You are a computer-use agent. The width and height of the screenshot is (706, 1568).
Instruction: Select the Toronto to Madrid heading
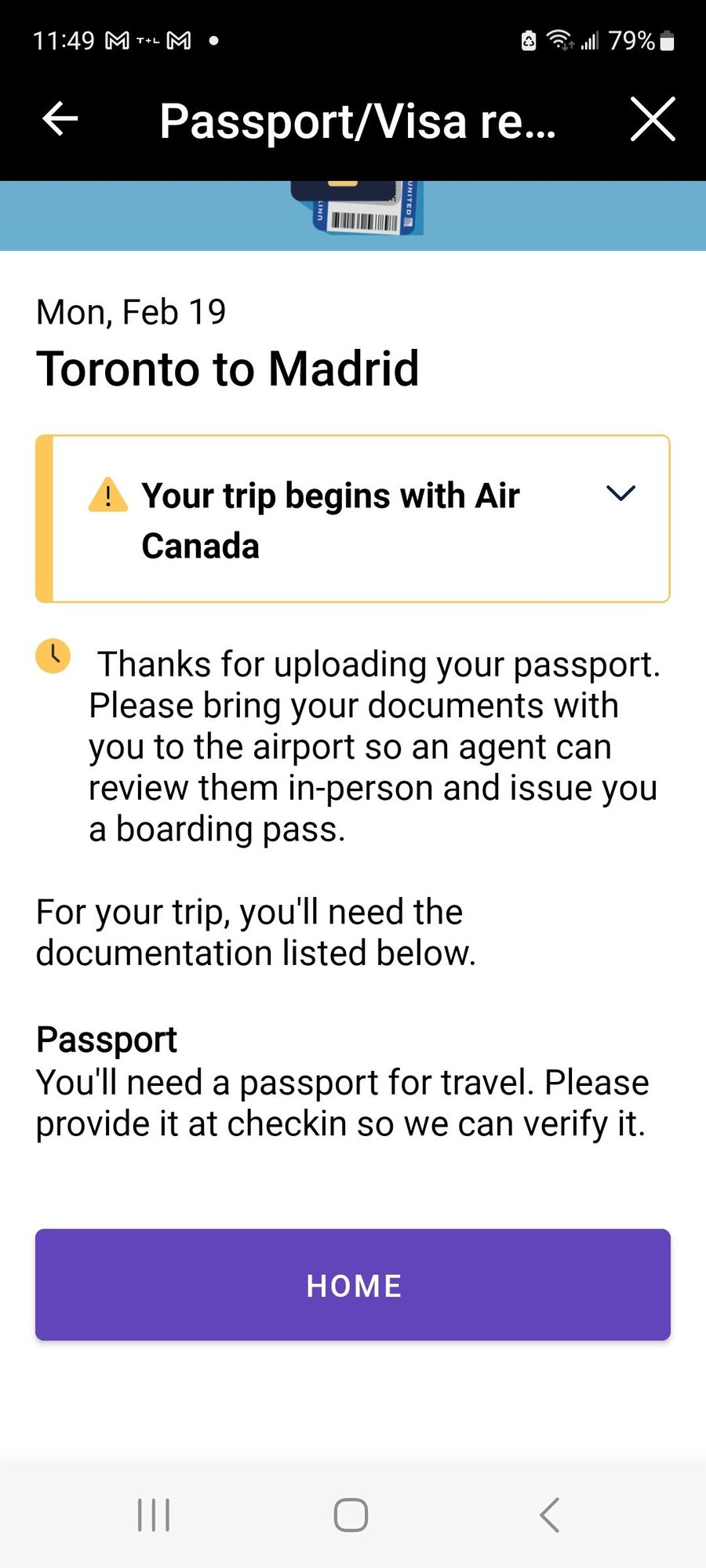(227, 368)
